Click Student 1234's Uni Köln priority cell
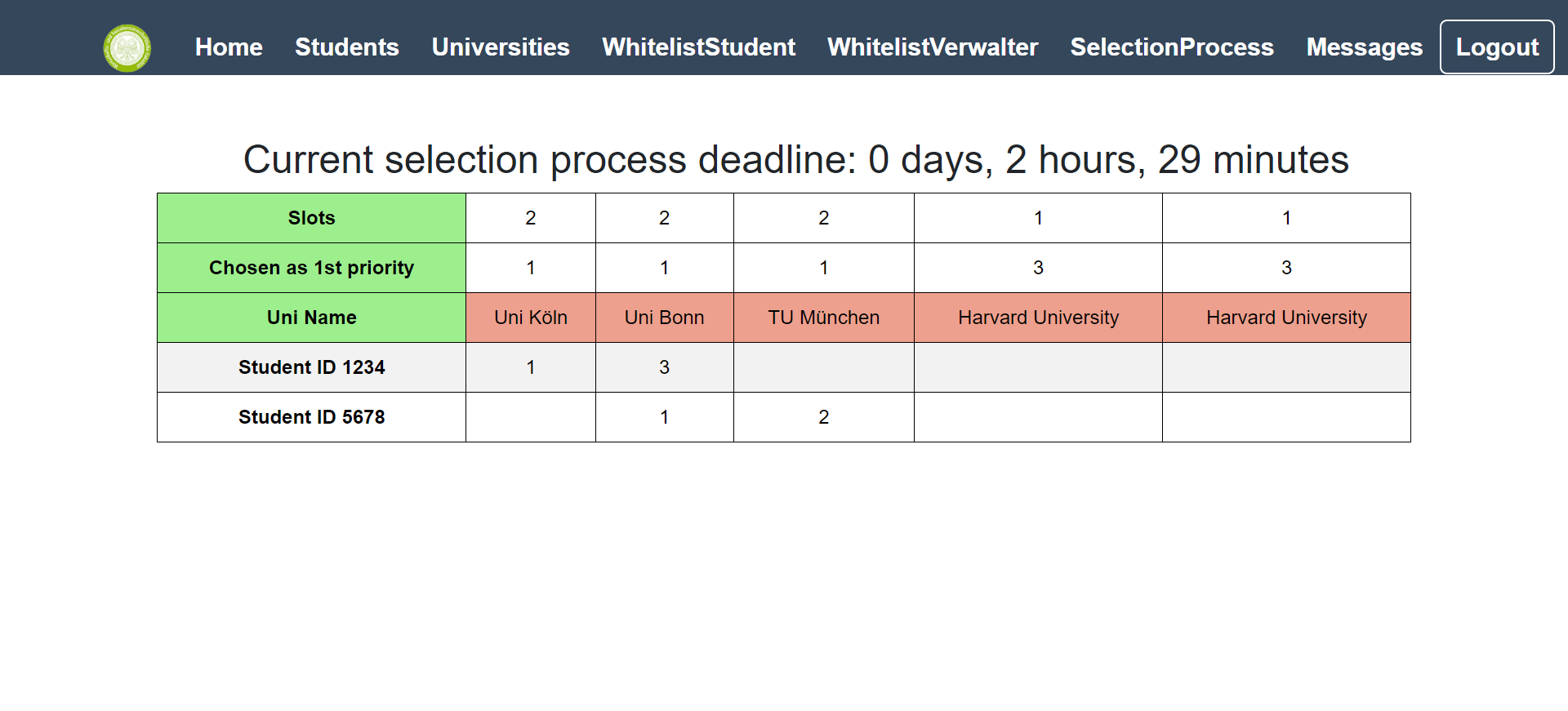Image resolution: width=1568 pixels, height=711 pixels. pyautogui.click(x=531, y=367)
